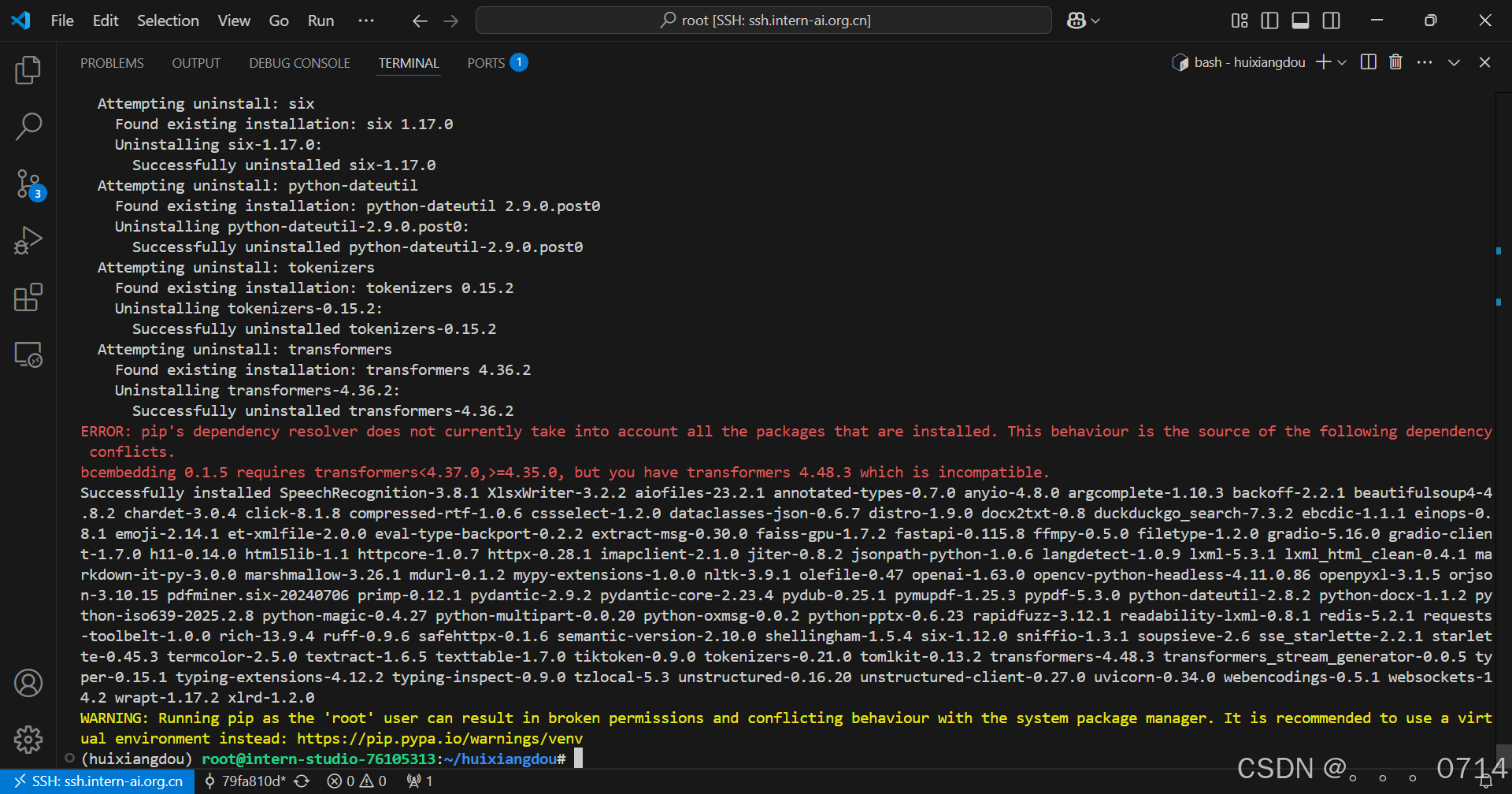The height and width of the screenshot is (794, 1512).
Task: Click 'Successfully uninstalled transformers-4.36.2' line
Action: [x=323, y=410]
